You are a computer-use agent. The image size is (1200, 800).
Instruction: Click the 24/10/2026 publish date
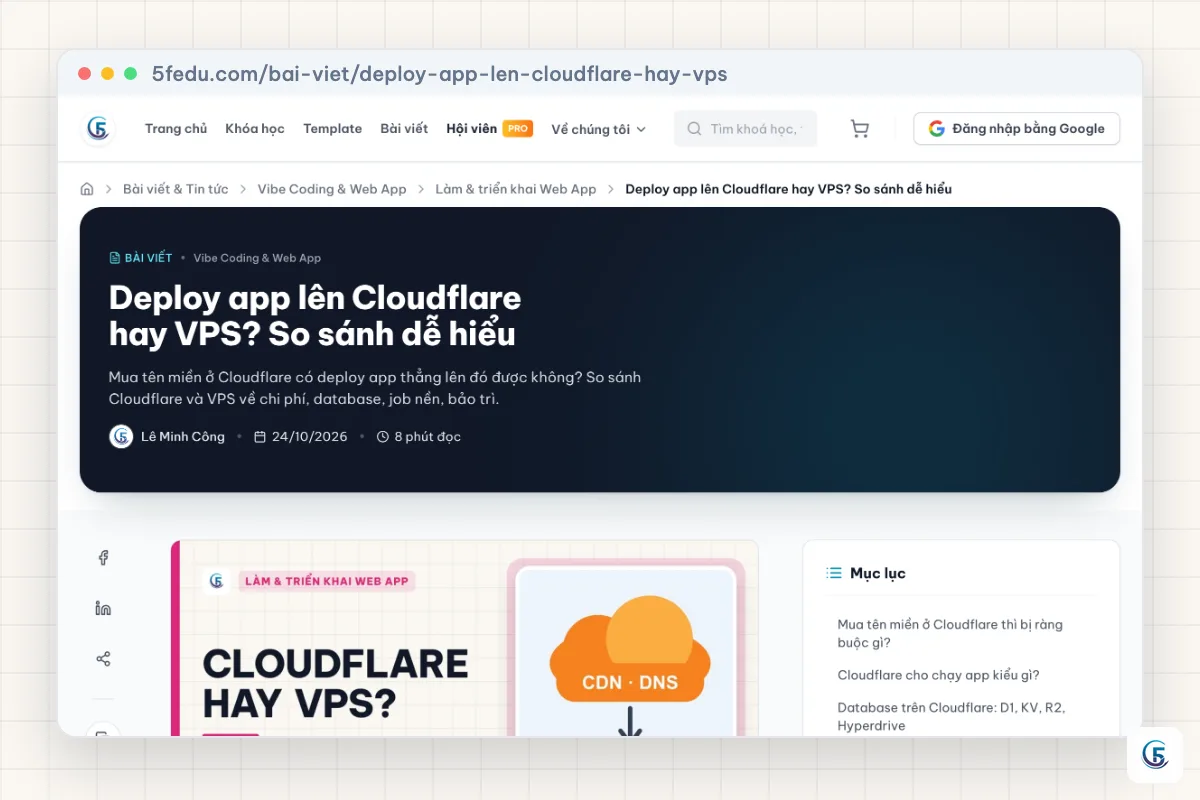pyautogui.click(x=310, y=437)
